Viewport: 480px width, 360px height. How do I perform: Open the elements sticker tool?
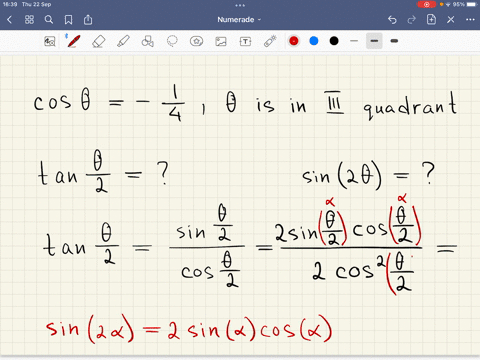(x=196, y=41)
